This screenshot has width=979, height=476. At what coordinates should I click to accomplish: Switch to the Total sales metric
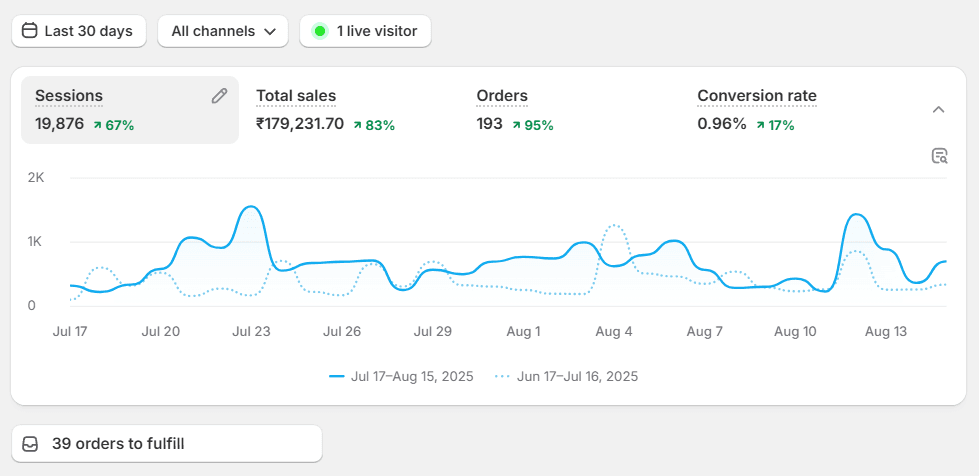(x=296, y=96)
